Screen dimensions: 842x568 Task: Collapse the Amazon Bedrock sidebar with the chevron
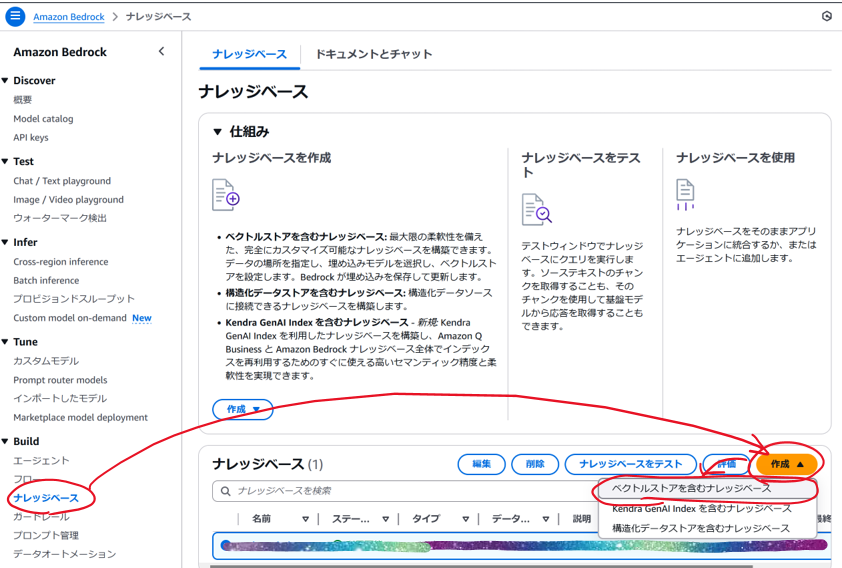click(162, 52)
